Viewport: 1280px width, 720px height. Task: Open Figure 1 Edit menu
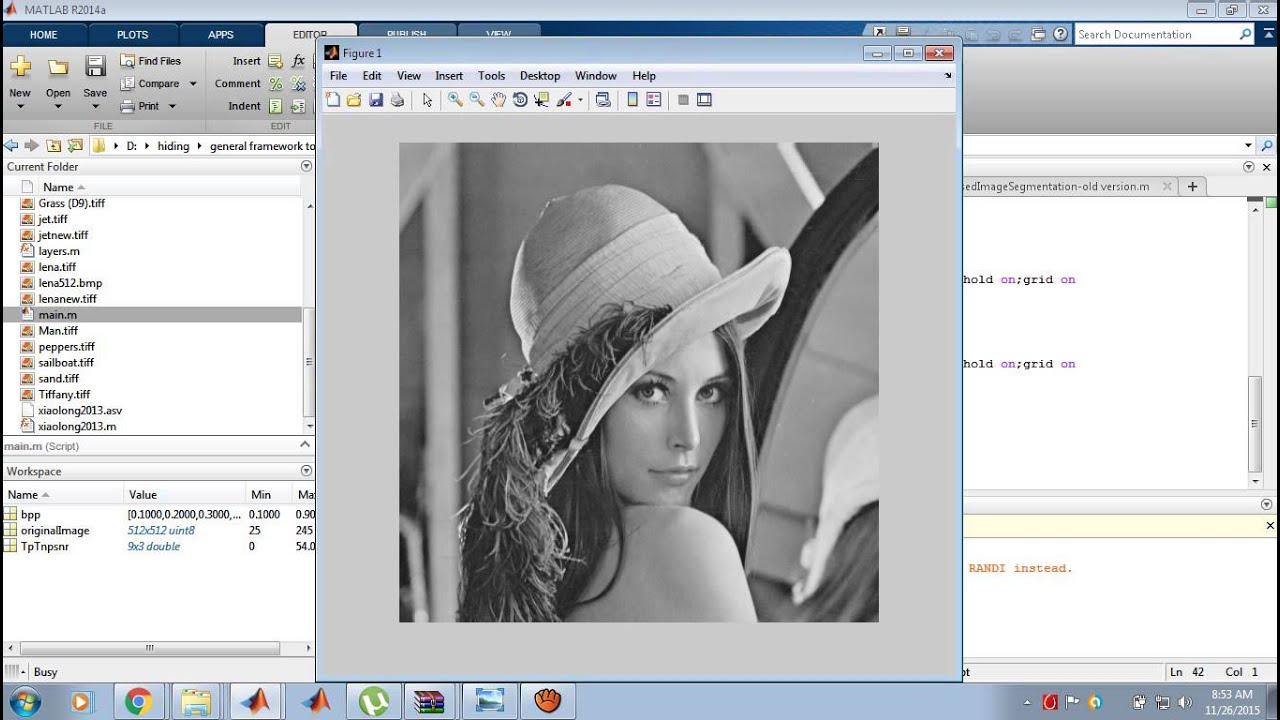[x=372, y=76]
